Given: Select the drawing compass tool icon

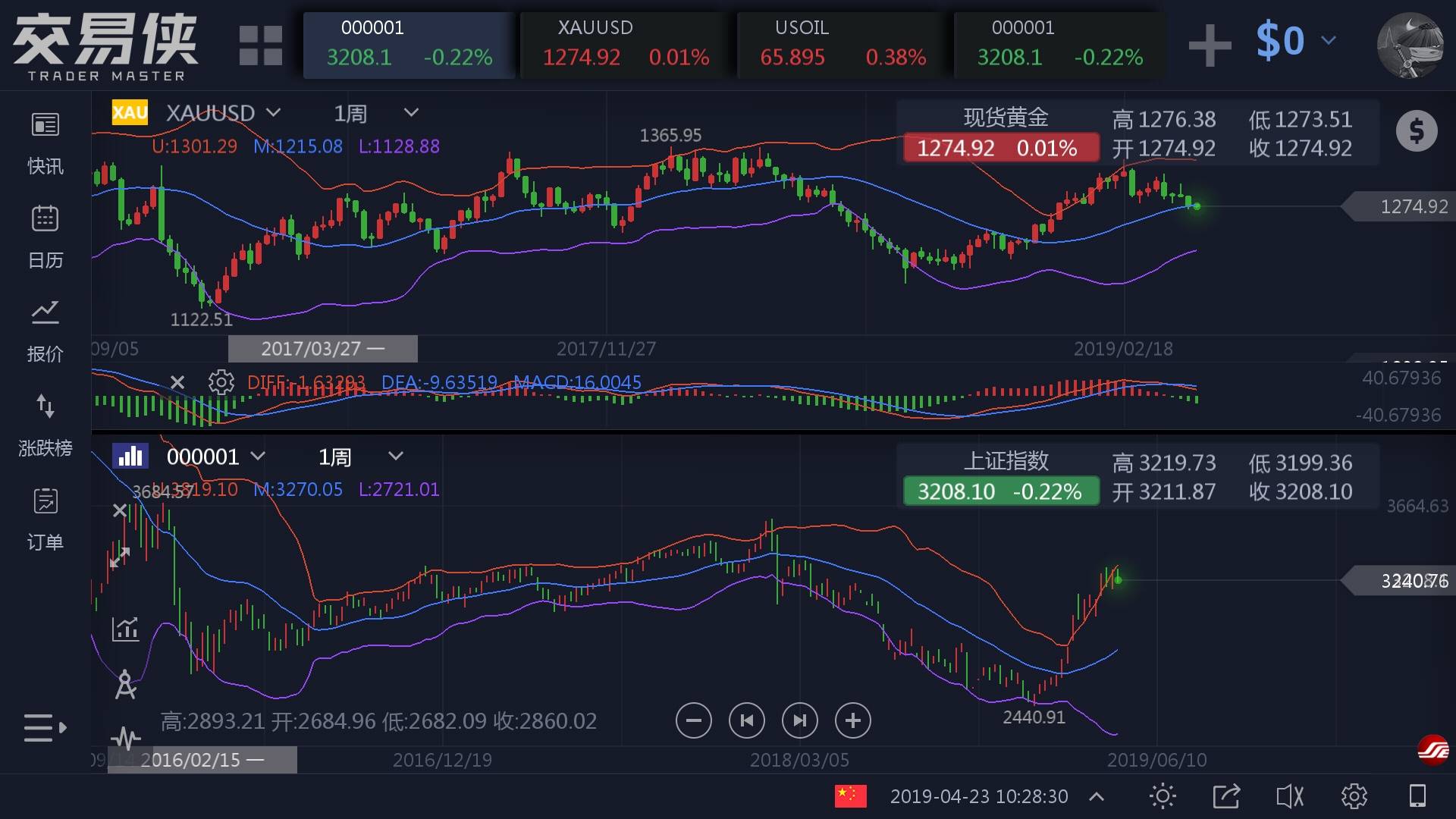Looking at the screenshot, I should [x=125, y=685].
